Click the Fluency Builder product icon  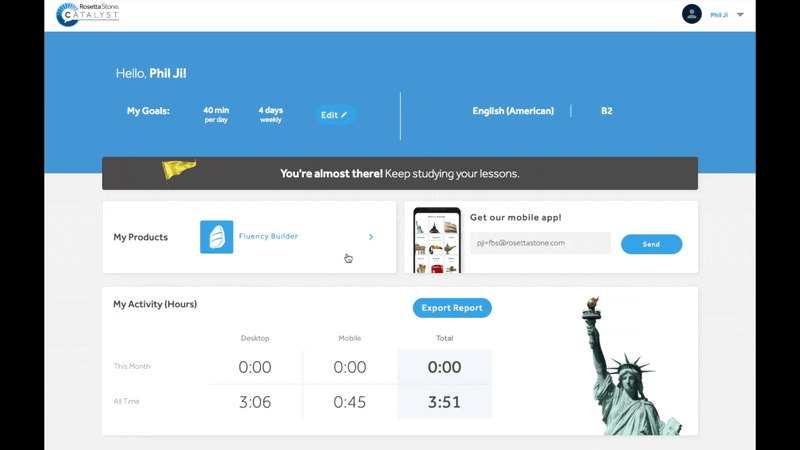click(216, 237)
